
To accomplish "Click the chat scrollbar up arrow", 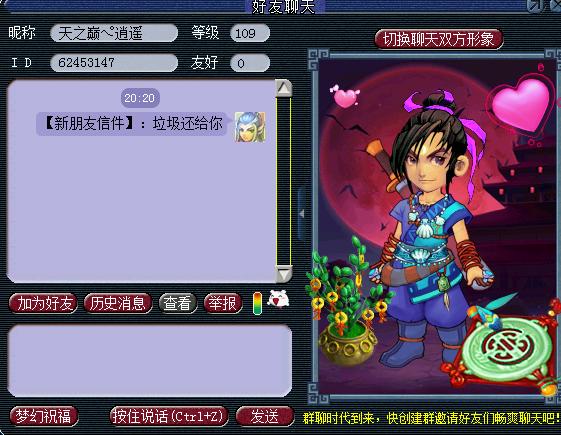I will [284, 88].
